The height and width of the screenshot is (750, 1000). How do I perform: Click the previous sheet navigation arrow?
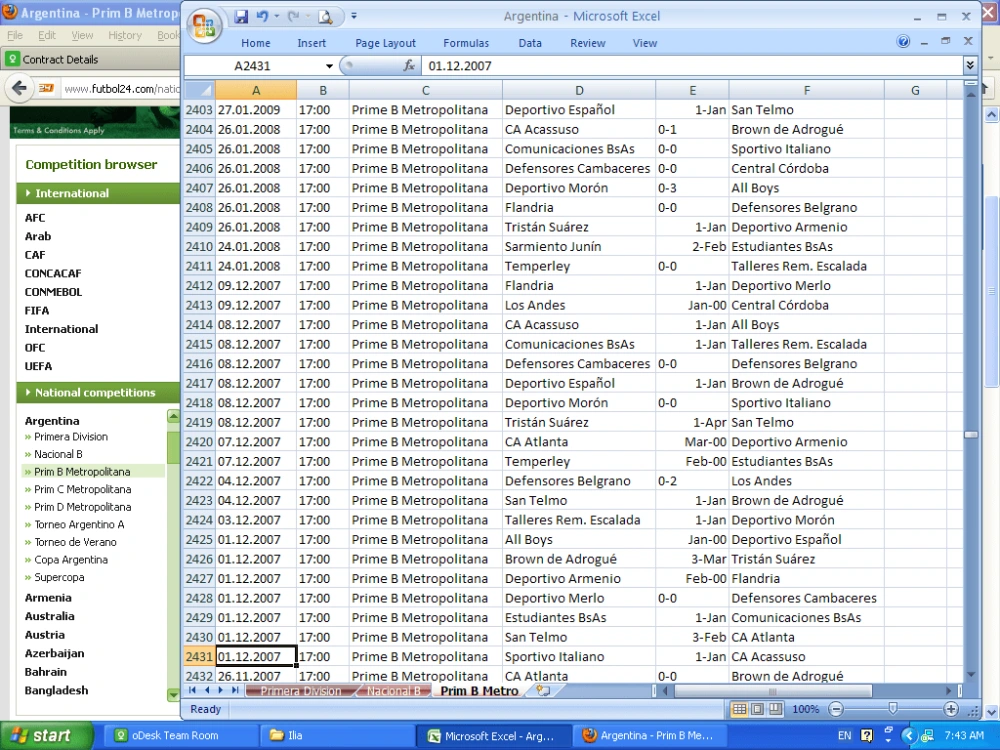pyautogui.click(x=207, y=690)
